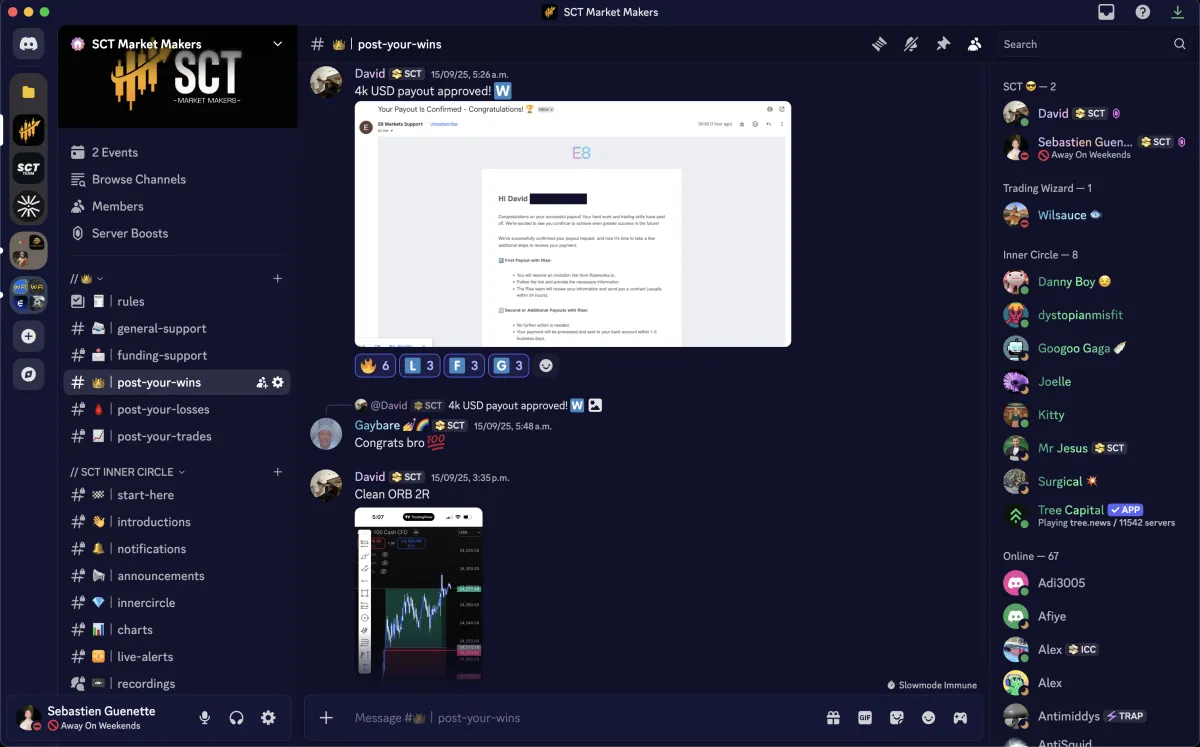The width and height of the screenshot is (1200, 747).
Task: Select the SCT Team server icon
Action: coord(28,168)
